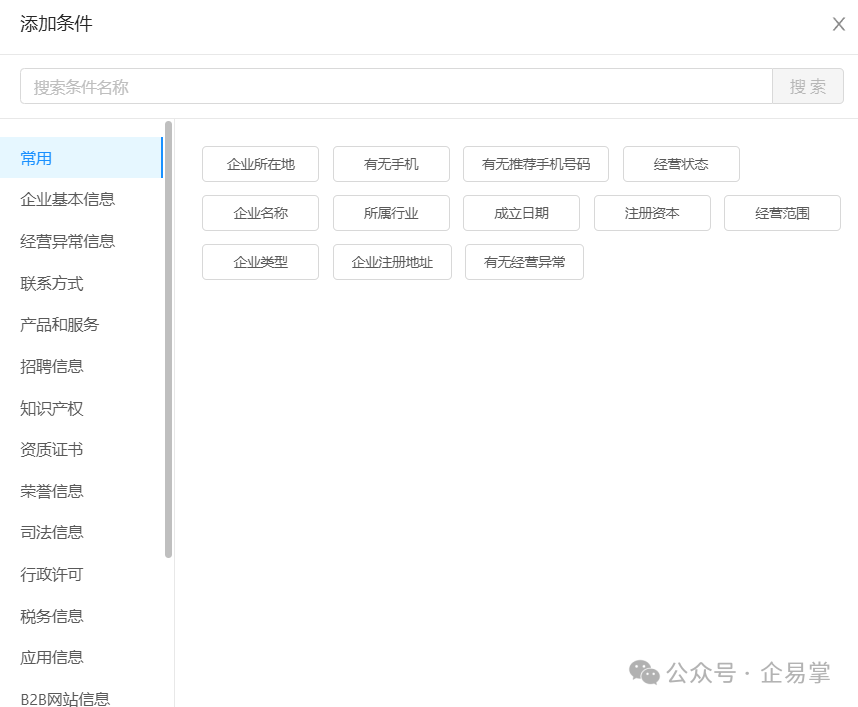Add the 企业注册地址 condition
The width and height of the screenshot is (858, 707).
point(392,262)
